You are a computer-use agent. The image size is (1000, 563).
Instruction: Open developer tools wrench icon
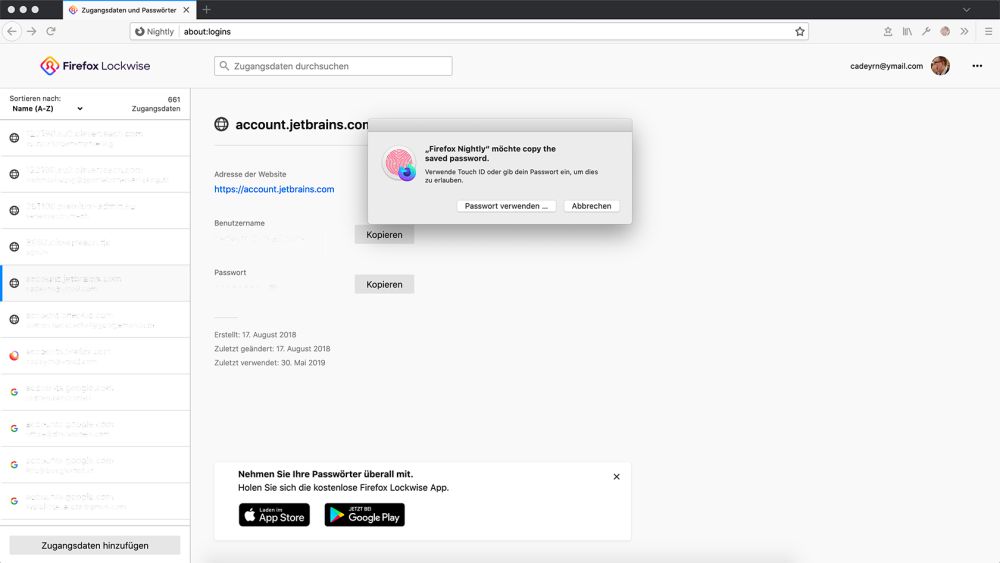tap(926, 31)
